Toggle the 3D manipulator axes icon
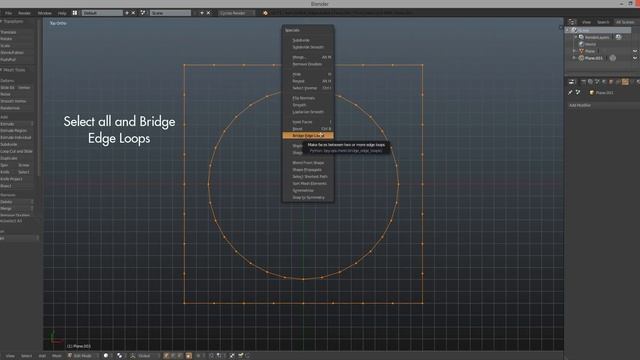The width and height of the screenshot is (640, 360). (133, 356)
